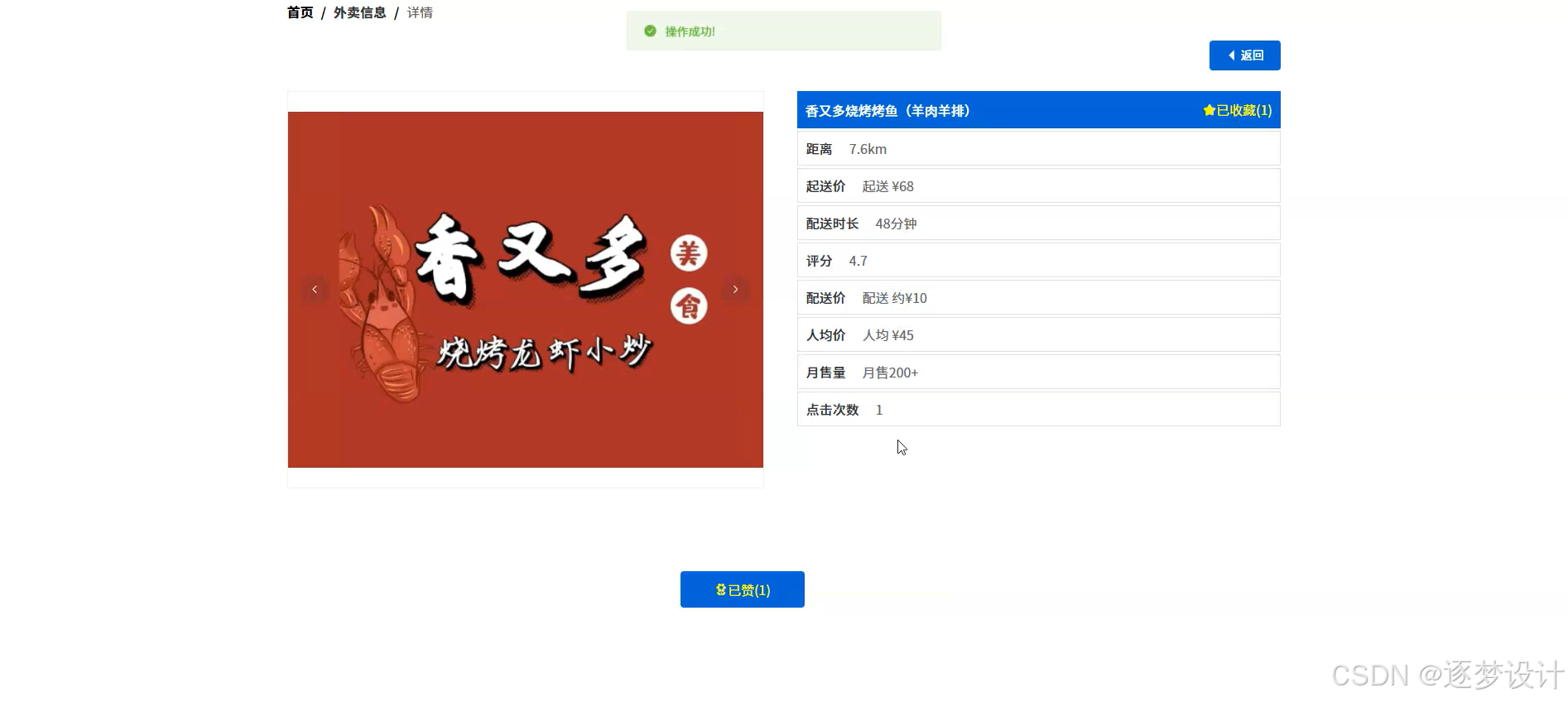Click the 评分 field label
This screenshot has width=1568, height=702.
tap(819, 261)
